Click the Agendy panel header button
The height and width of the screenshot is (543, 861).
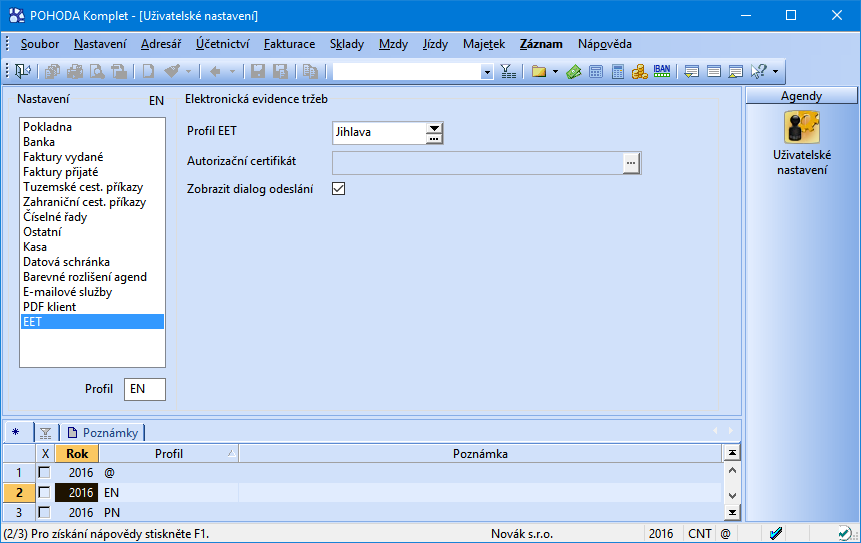[x=801, y=96]
